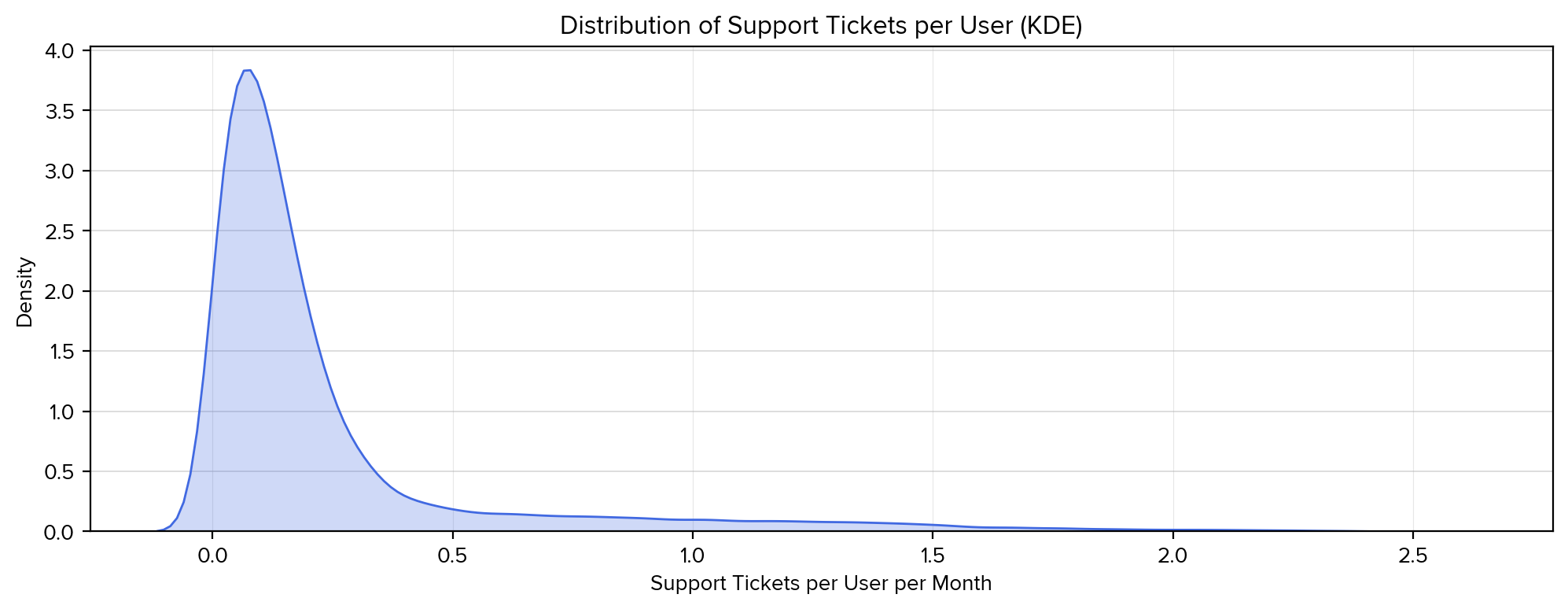
Task: Select the y-axis tick label 2.0
Action: [61, 292]
